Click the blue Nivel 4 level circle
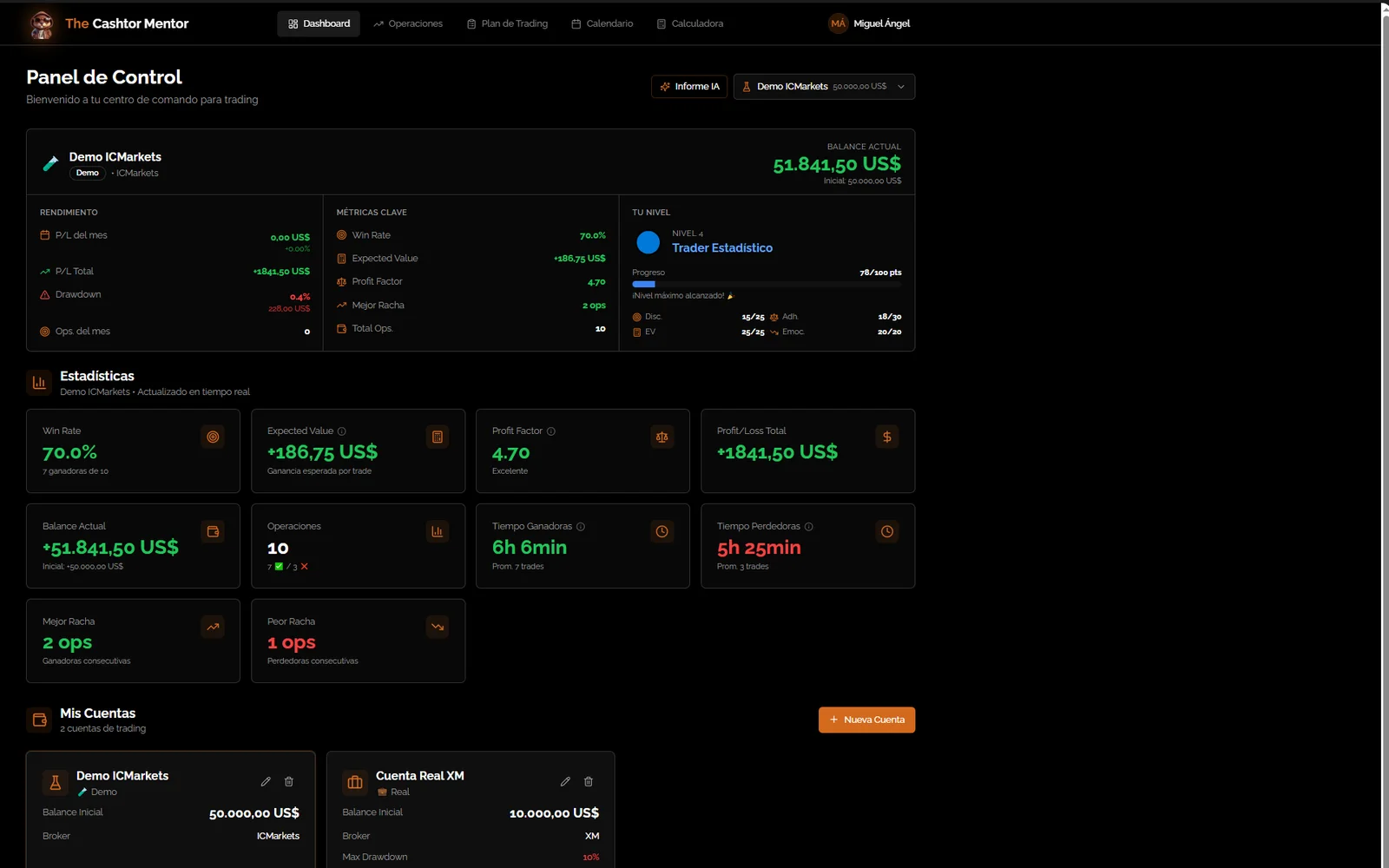This screenshot has width=1389, height=868. click(648, 242)
